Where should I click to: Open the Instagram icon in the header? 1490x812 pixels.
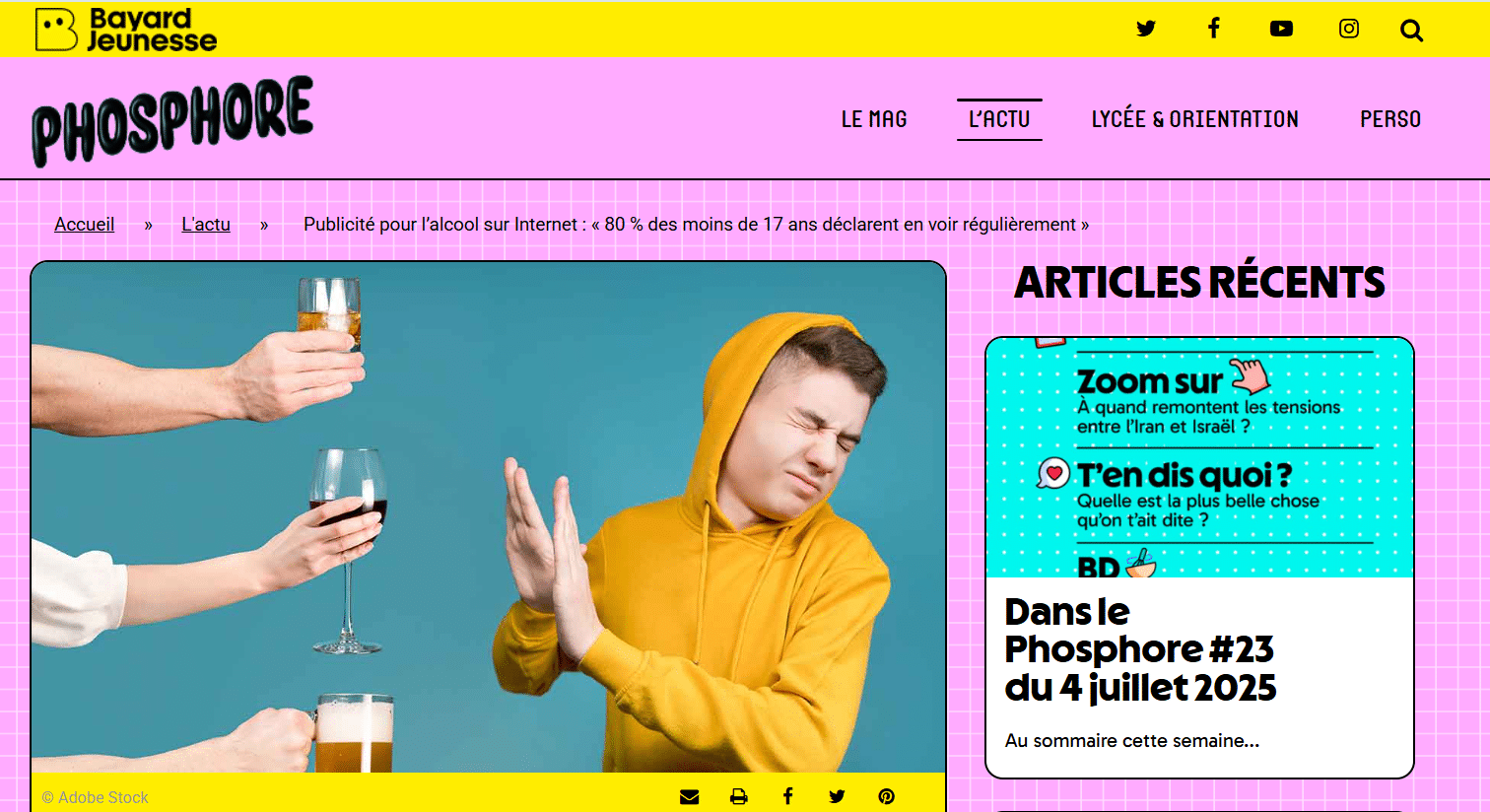(x=1349, y=29)
